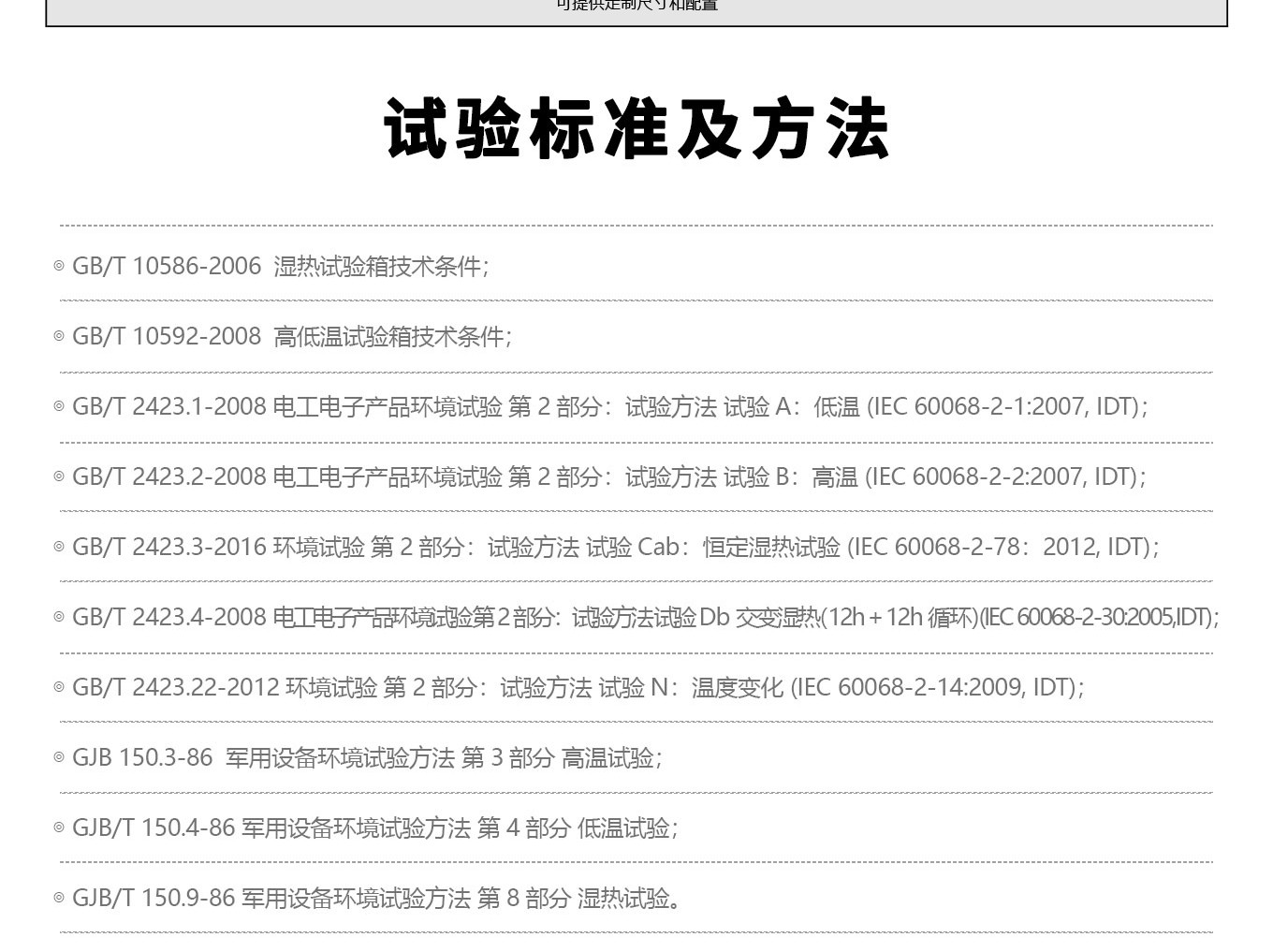Click the bullet before GB/T 10592-2008
1273x952 pixels.
[59, 337]
